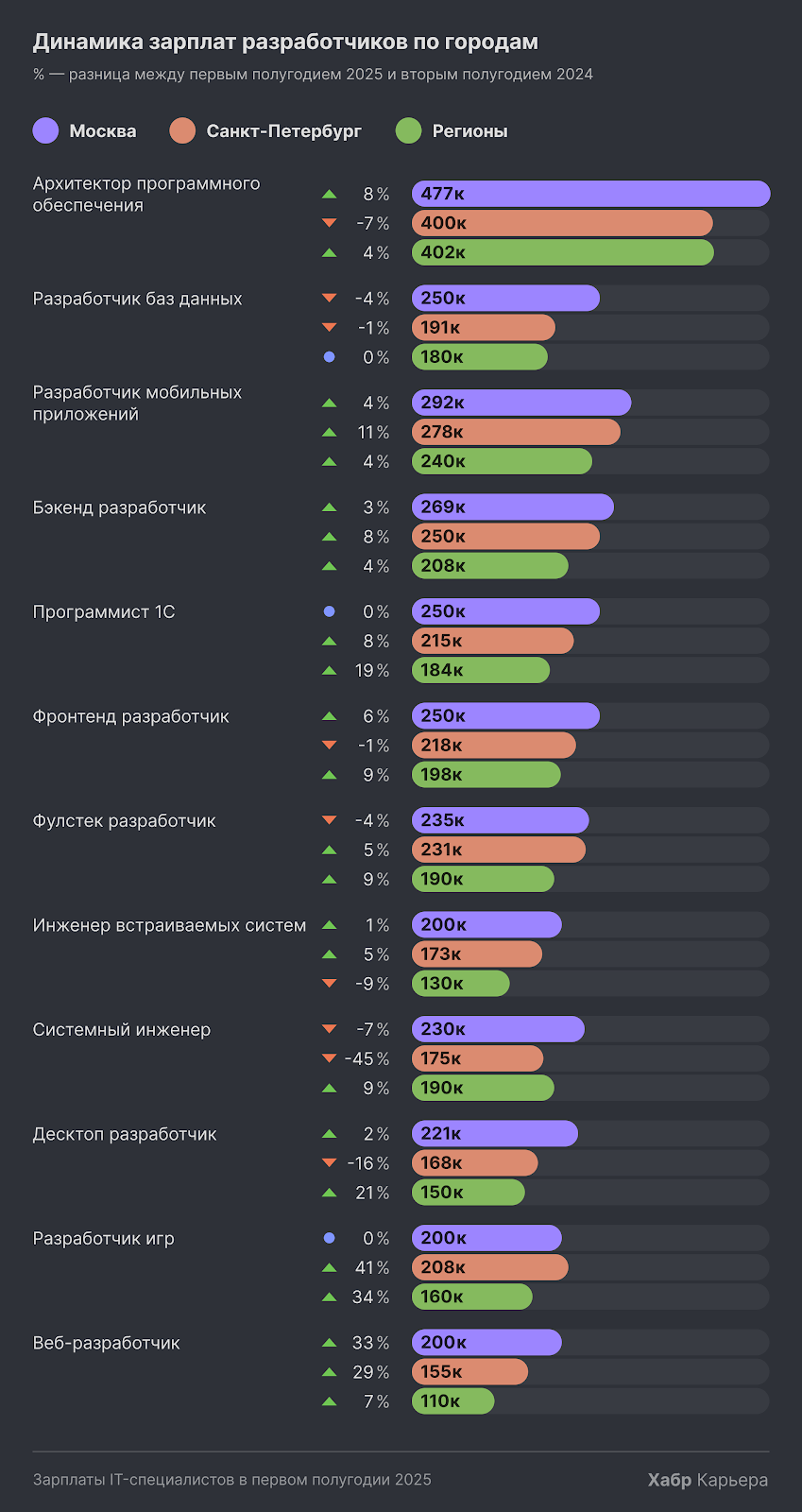Click the blue dot in Разработчик игр row
802x1512 pixels.
pyautogui.click(x=329, y=1238)
